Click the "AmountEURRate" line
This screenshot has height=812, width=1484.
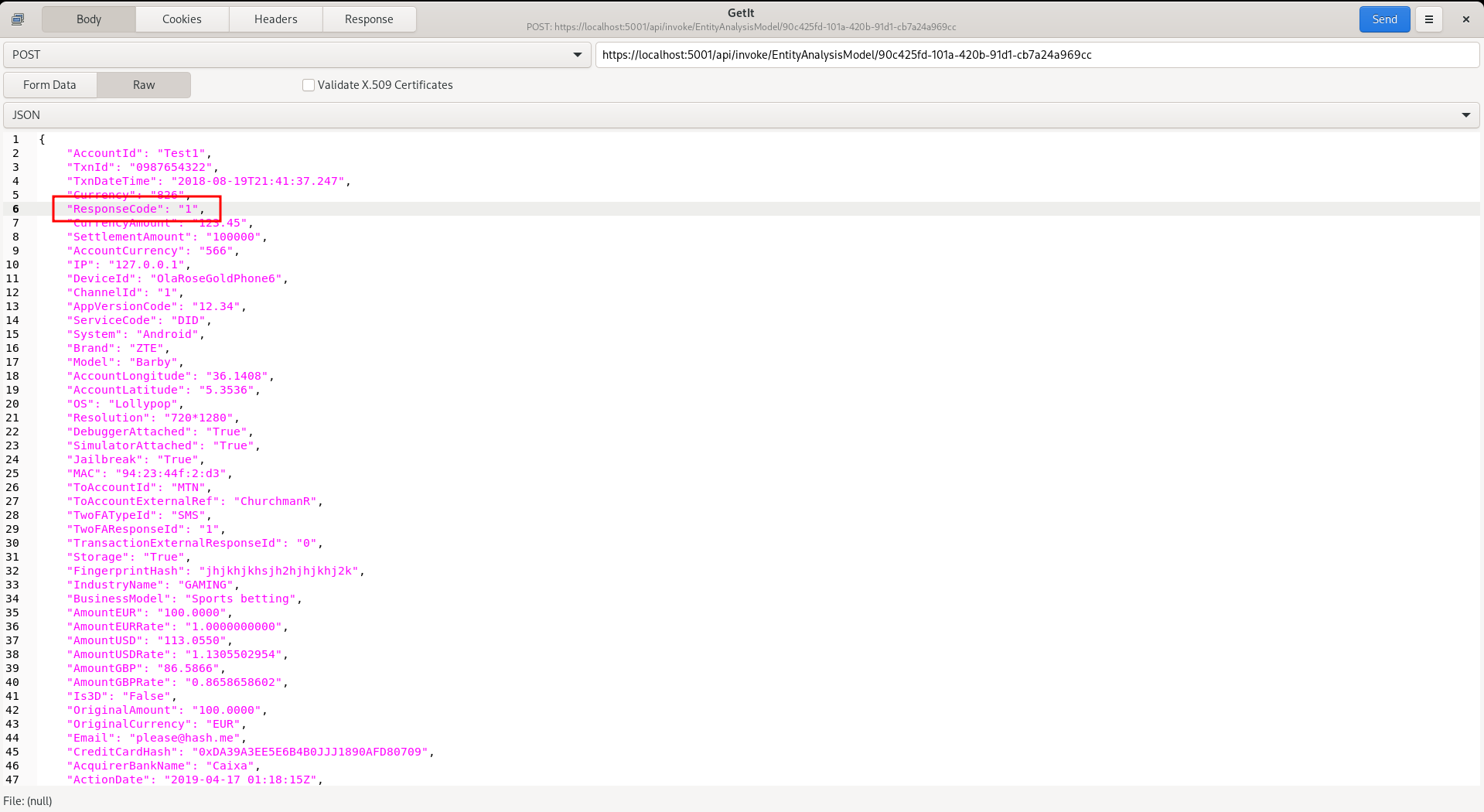[177, 626]
